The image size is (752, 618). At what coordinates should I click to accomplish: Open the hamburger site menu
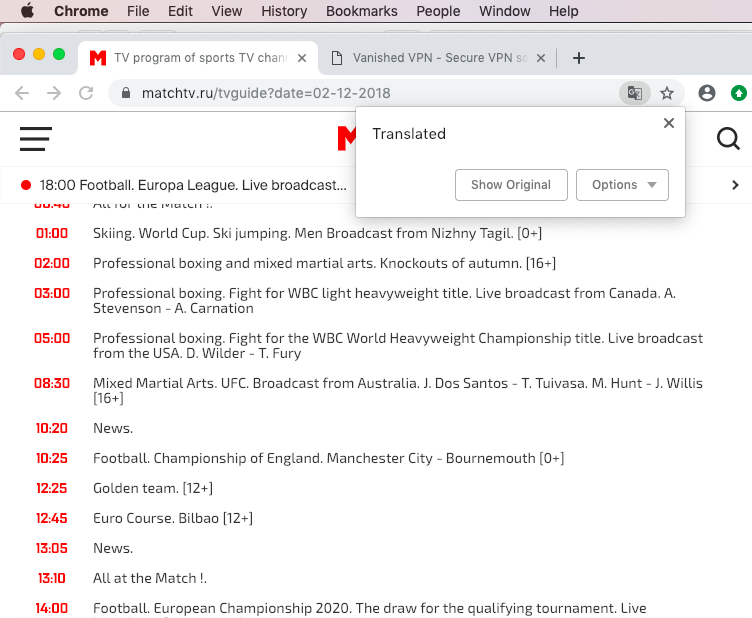pyautogui.click(x=35, y=139)
